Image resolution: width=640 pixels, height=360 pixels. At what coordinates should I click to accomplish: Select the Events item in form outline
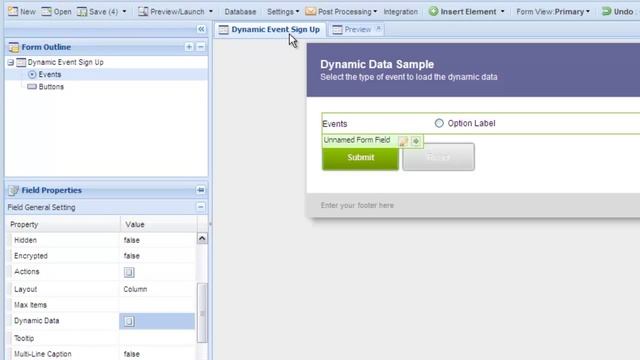pyautogui.click(x=50, y=75)
